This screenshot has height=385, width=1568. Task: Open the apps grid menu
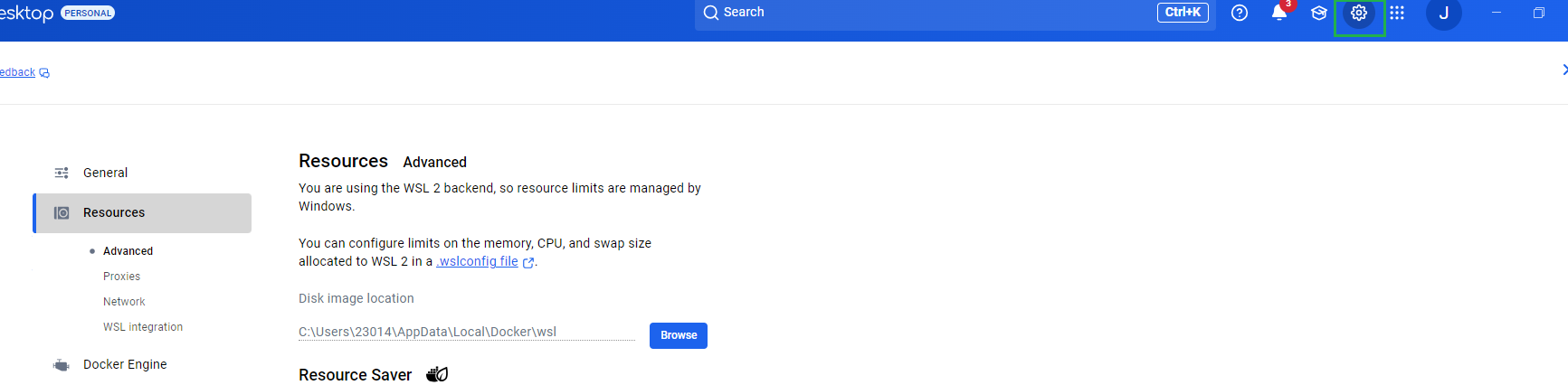tap(1397, 13)
